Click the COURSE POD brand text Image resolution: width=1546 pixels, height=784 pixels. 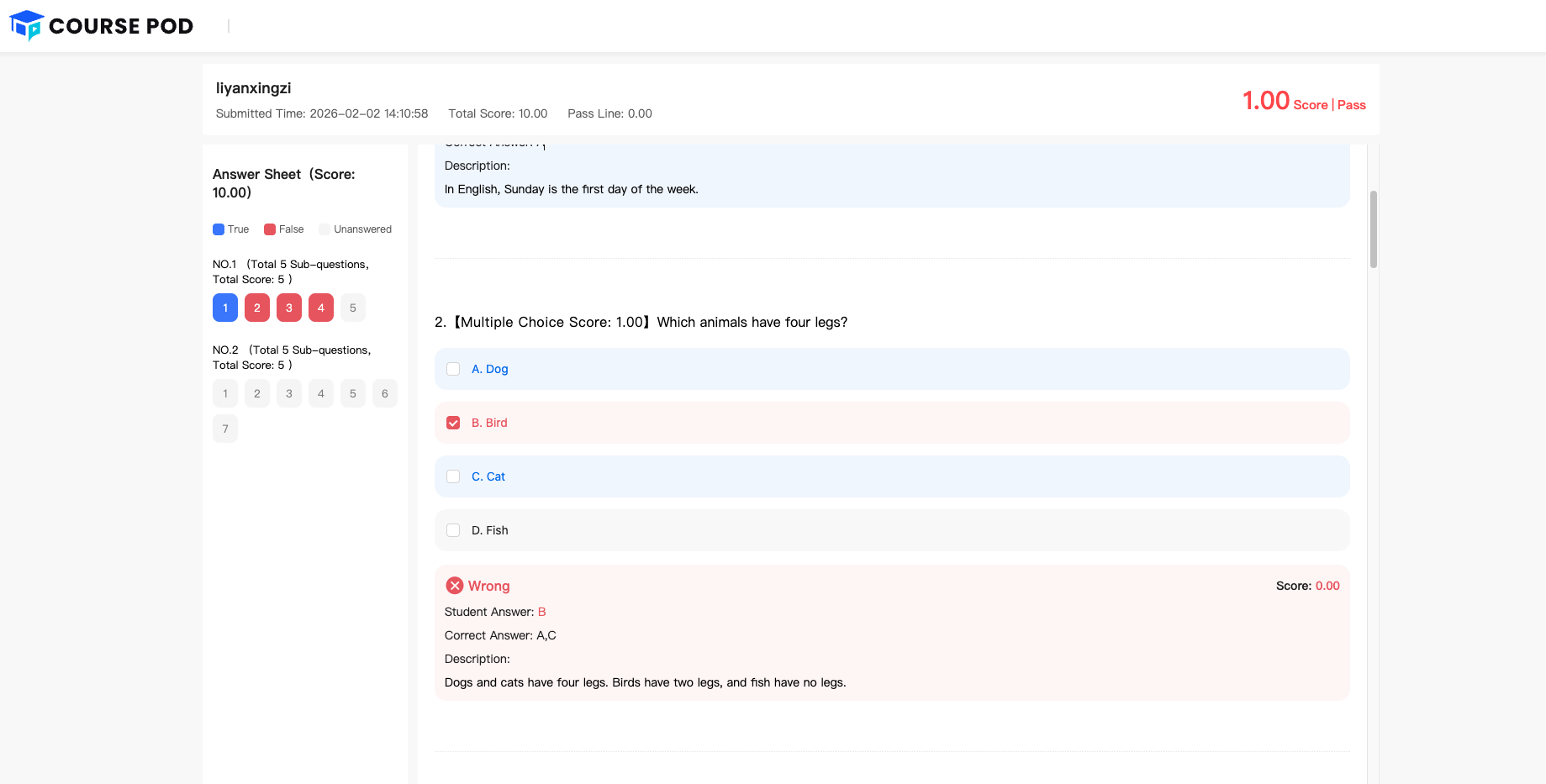point(121,26)
